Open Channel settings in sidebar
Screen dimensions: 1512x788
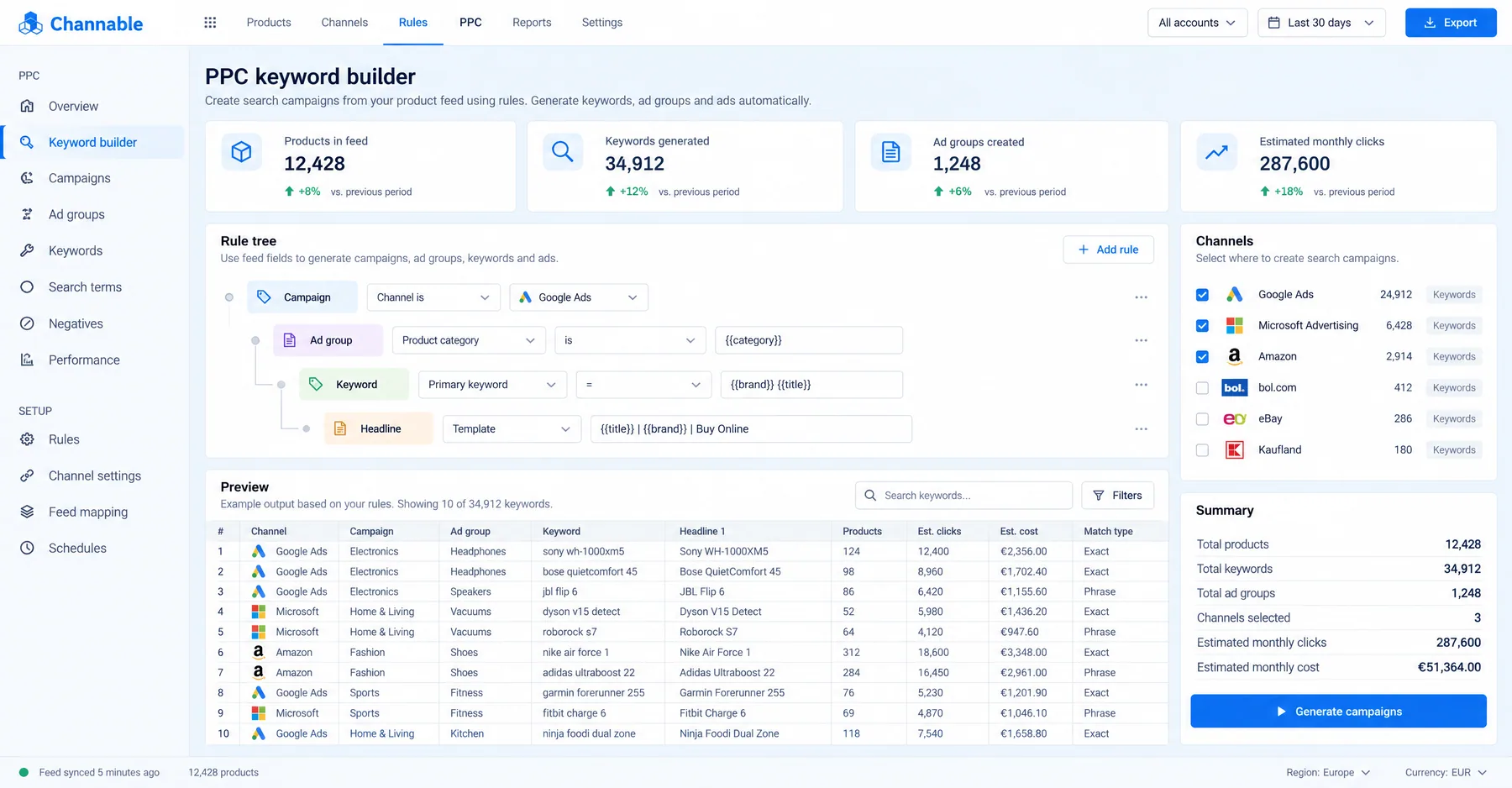click(93, 475)
